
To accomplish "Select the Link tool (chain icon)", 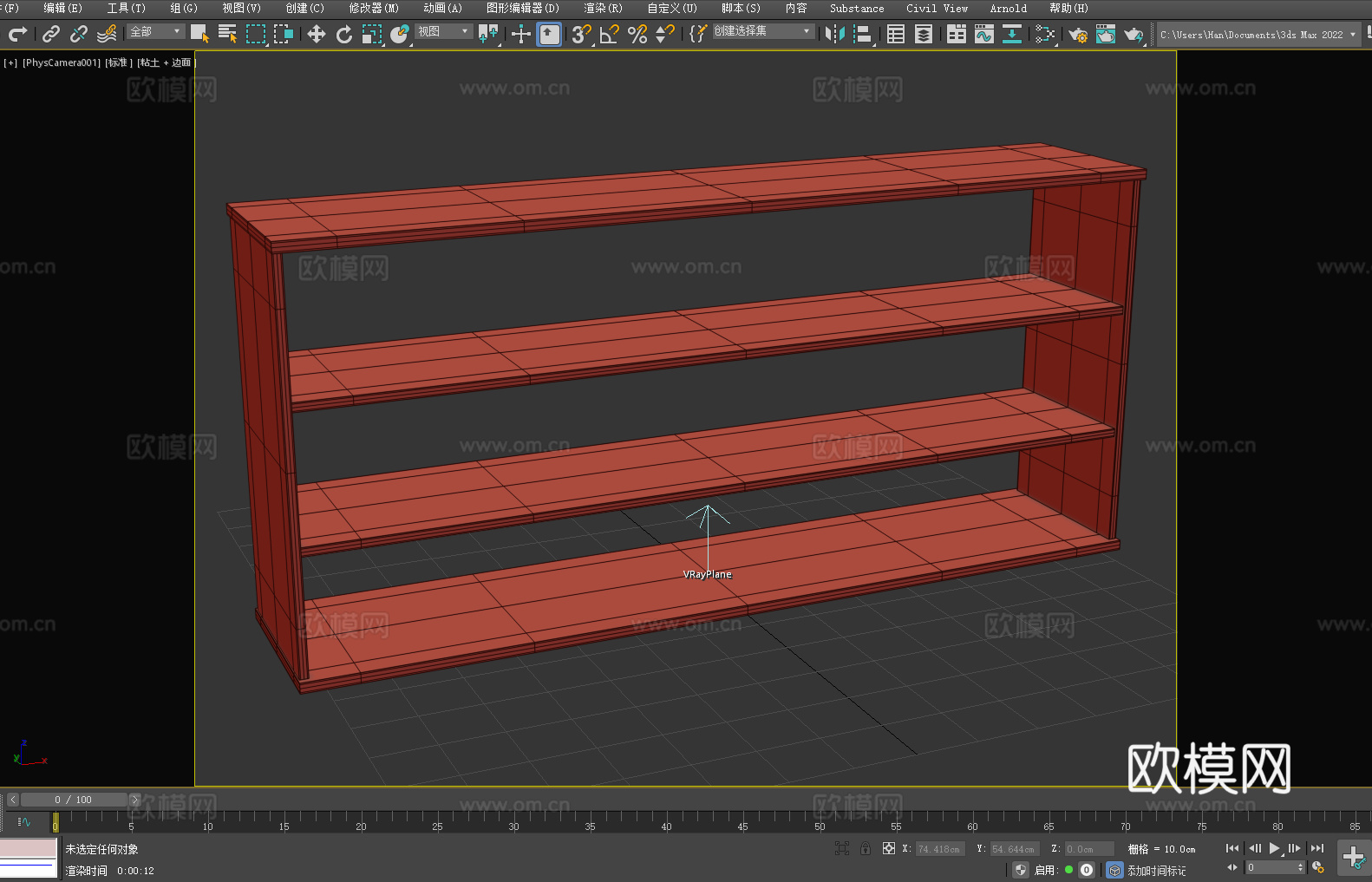I will (51, 34).
